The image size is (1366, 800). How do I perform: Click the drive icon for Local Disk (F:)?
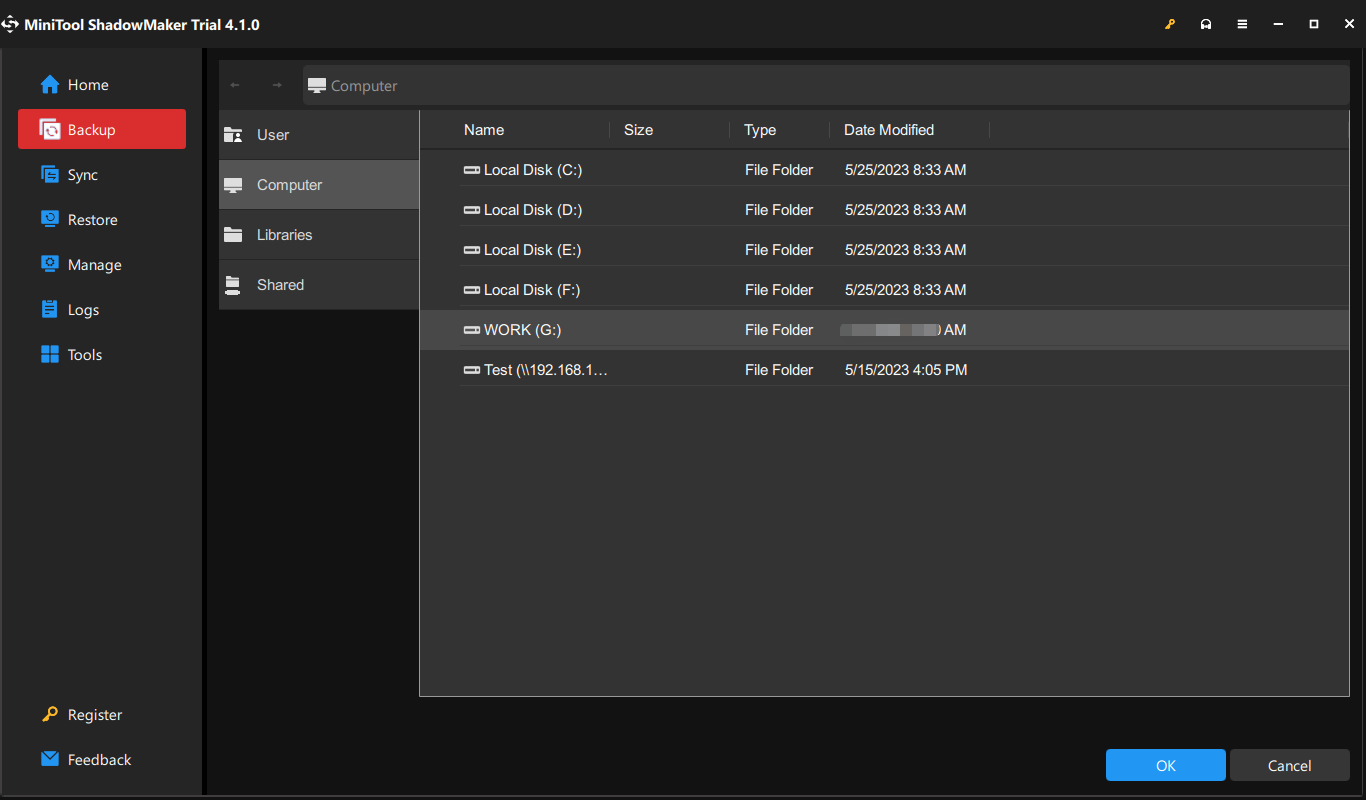472,290
